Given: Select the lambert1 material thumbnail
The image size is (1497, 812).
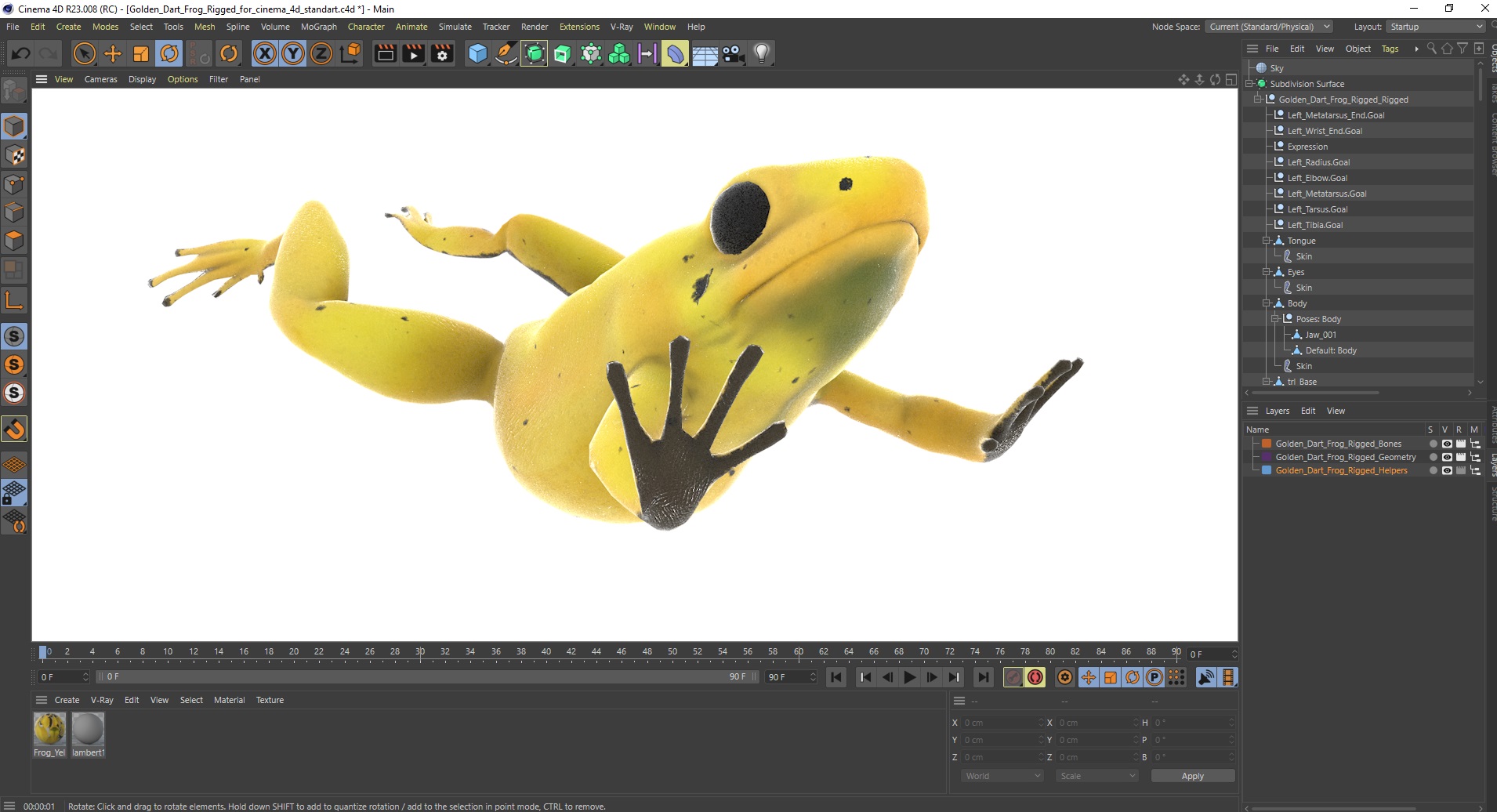Looking at the screenshot, I should point(88,729).
